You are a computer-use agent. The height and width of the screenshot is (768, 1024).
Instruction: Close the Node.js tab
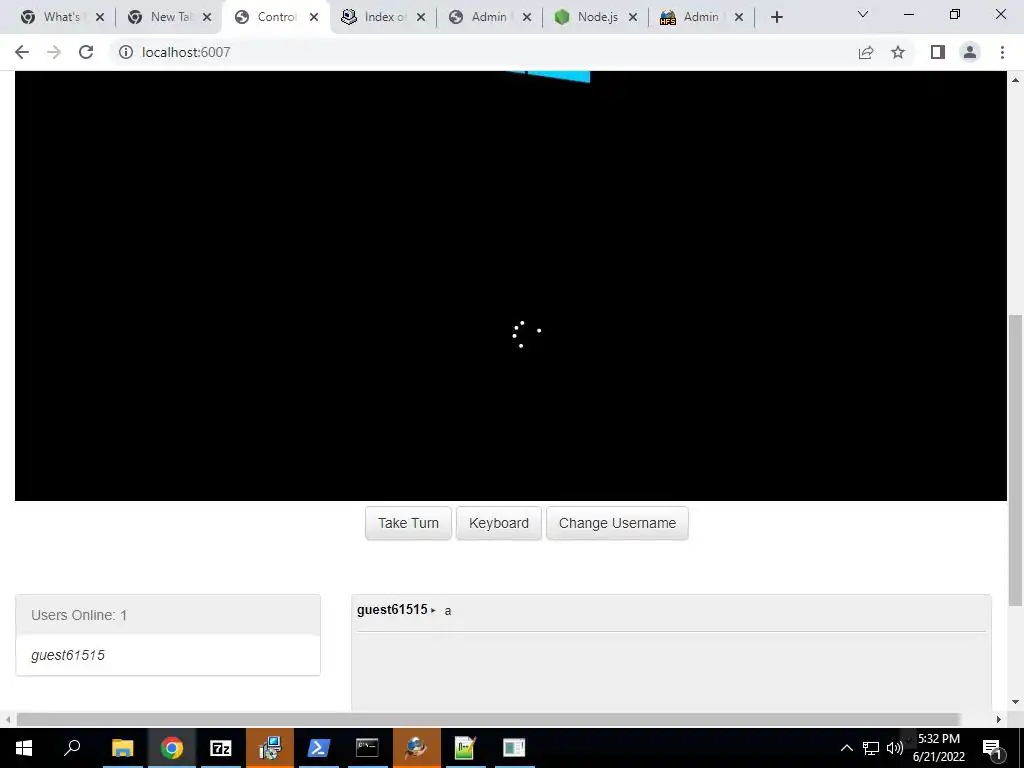(x=633, y=17)
